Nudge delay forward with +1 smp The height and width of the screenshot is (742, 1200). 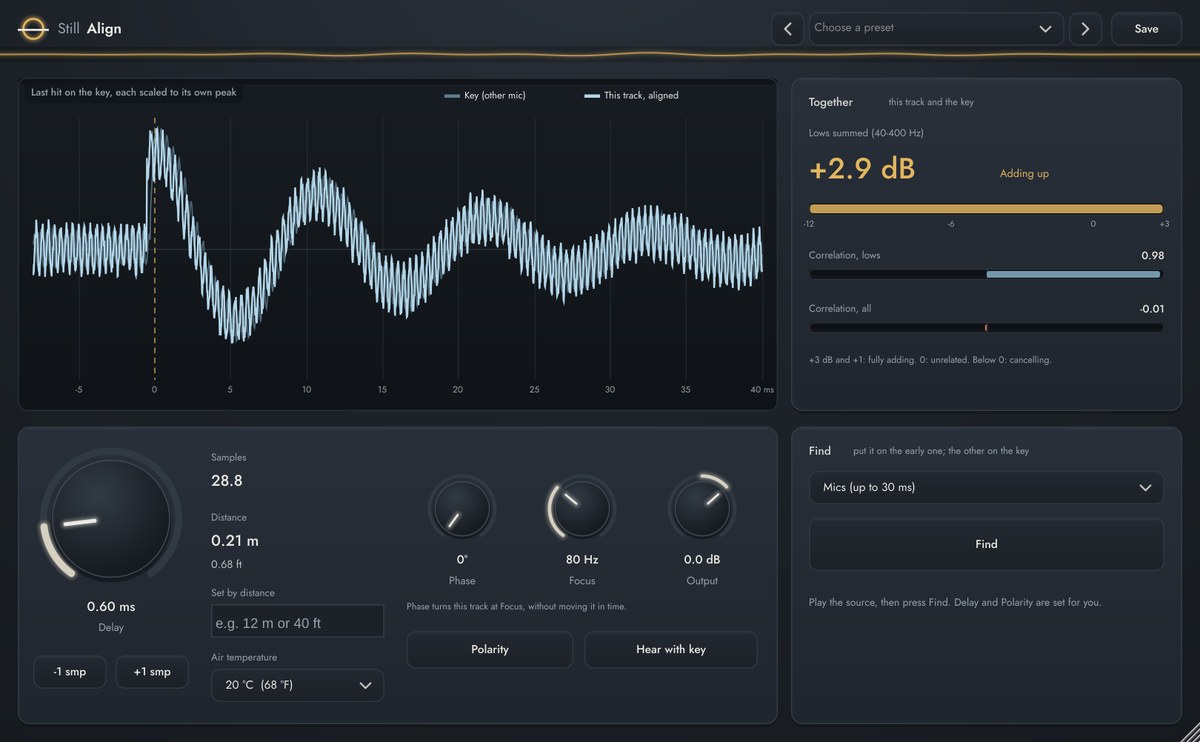tap(152, 672)
